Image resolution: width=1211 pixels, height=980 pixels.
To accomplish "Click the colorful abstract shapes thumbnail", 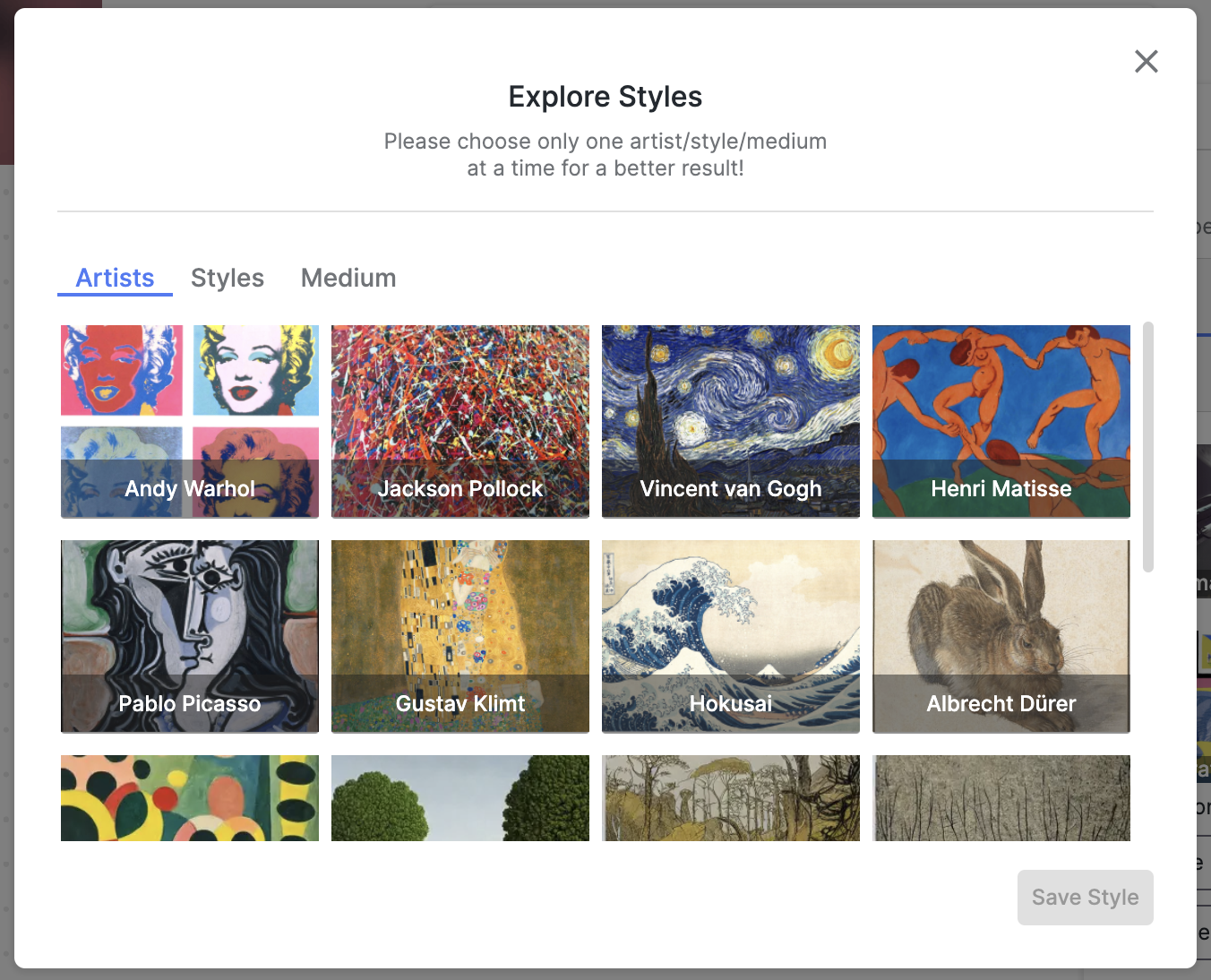I will 190,798.
